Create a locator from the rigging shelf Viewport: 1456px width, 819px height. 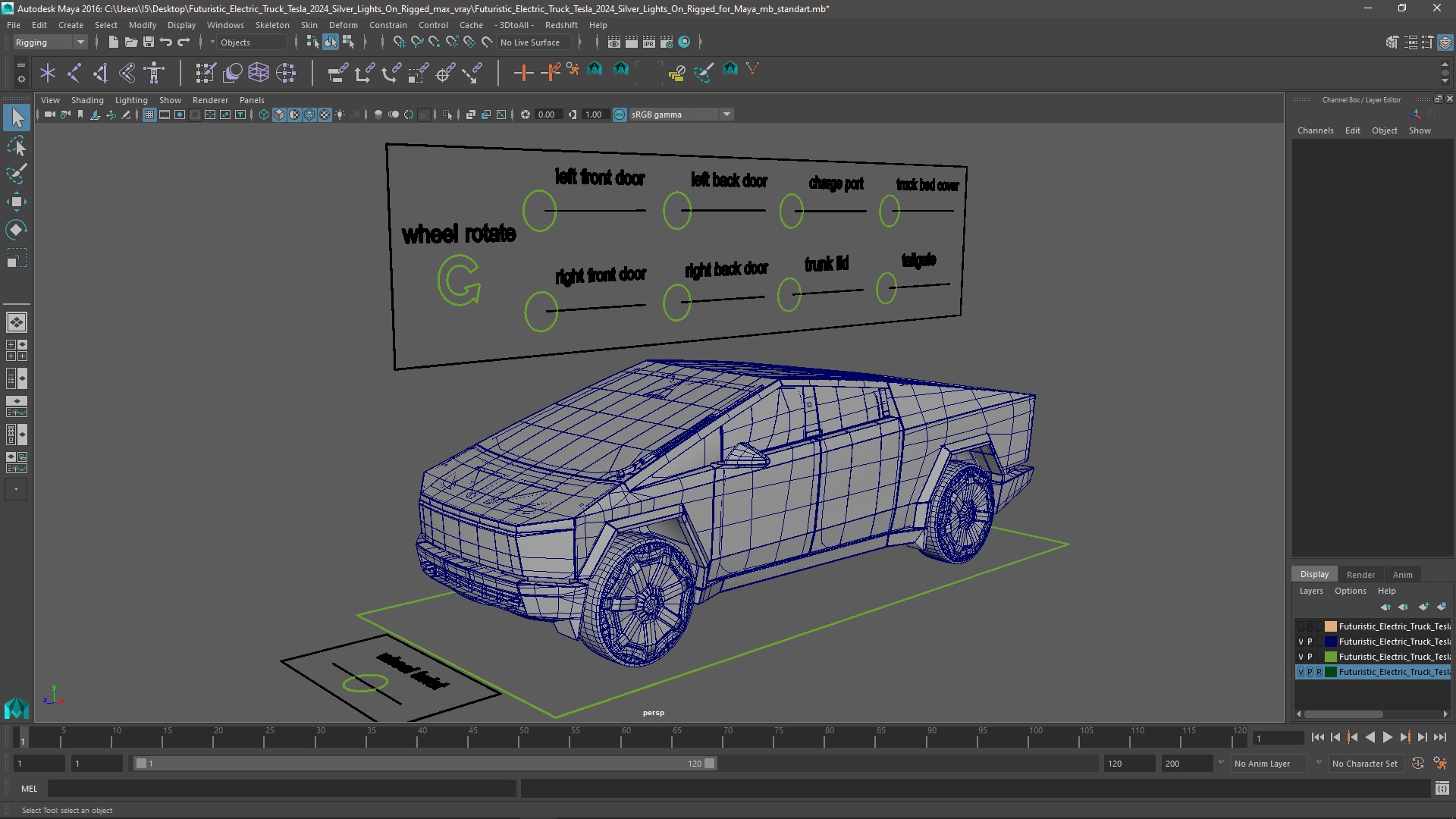coord(48,73)
